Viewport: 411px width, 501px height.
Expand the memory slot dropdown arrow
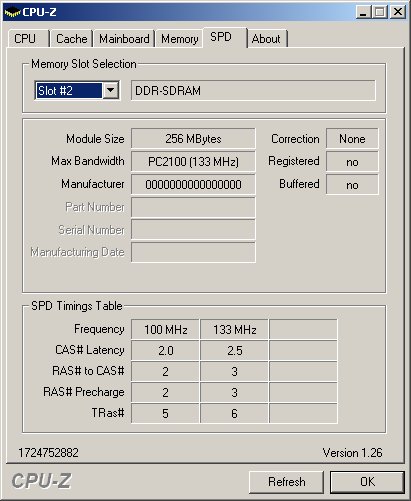111,90
